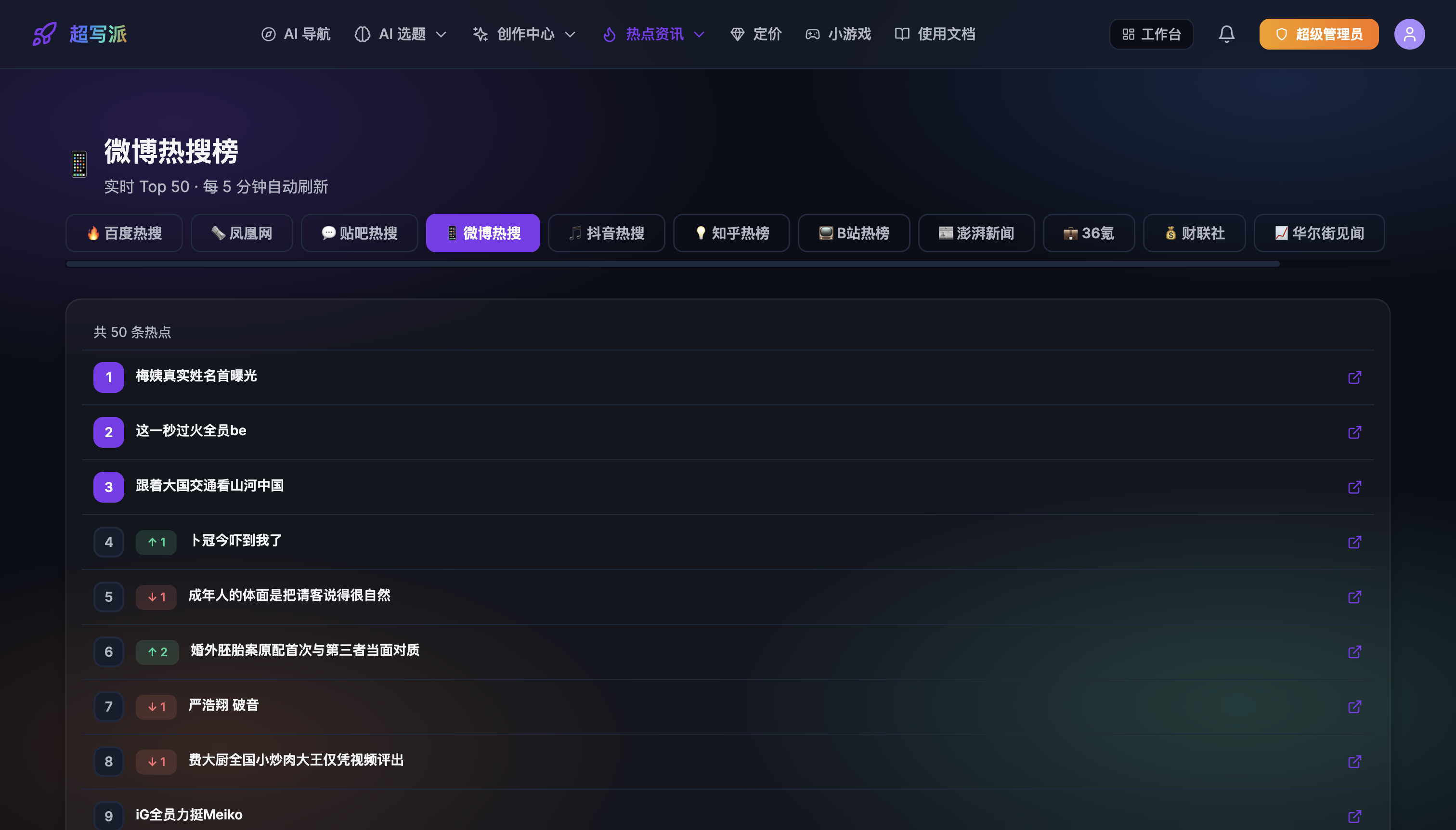Open topic 卜冠今吓到我了
The image size is (1456, 830).
(235, 540)
